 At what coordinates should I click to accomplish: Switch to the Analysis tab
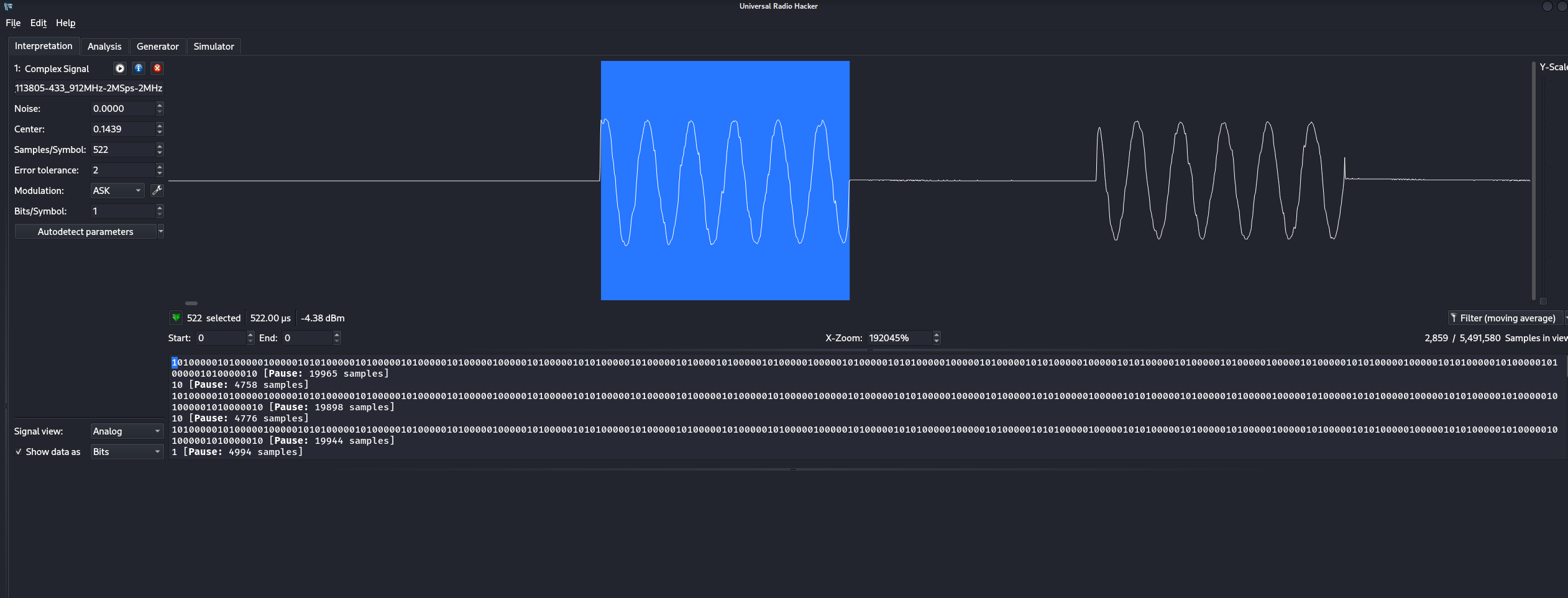coord(104,47)
